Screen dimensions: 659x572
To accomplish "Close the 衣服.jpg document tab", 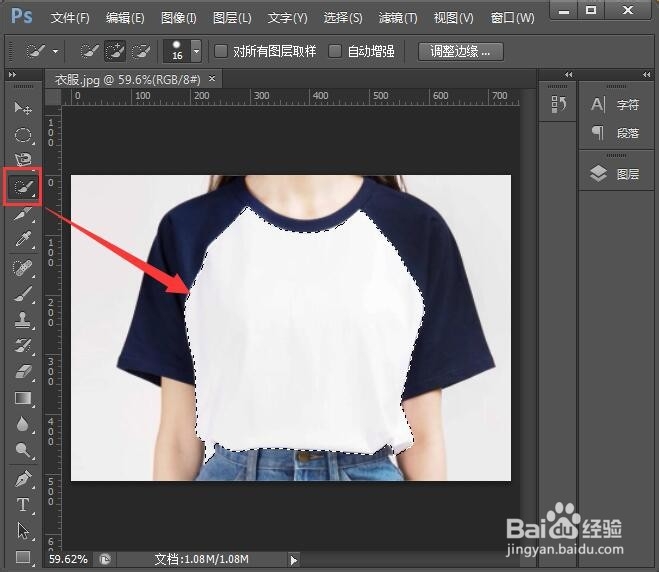I will pyautogui.click(x=212, y=78).
